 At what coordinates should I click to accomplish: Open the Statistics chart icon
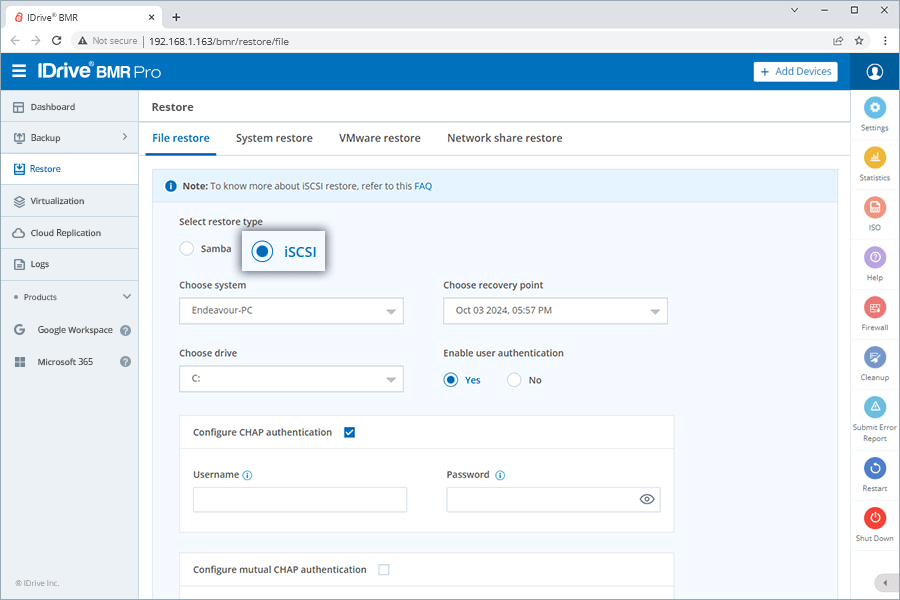click(x=874, y=158)
